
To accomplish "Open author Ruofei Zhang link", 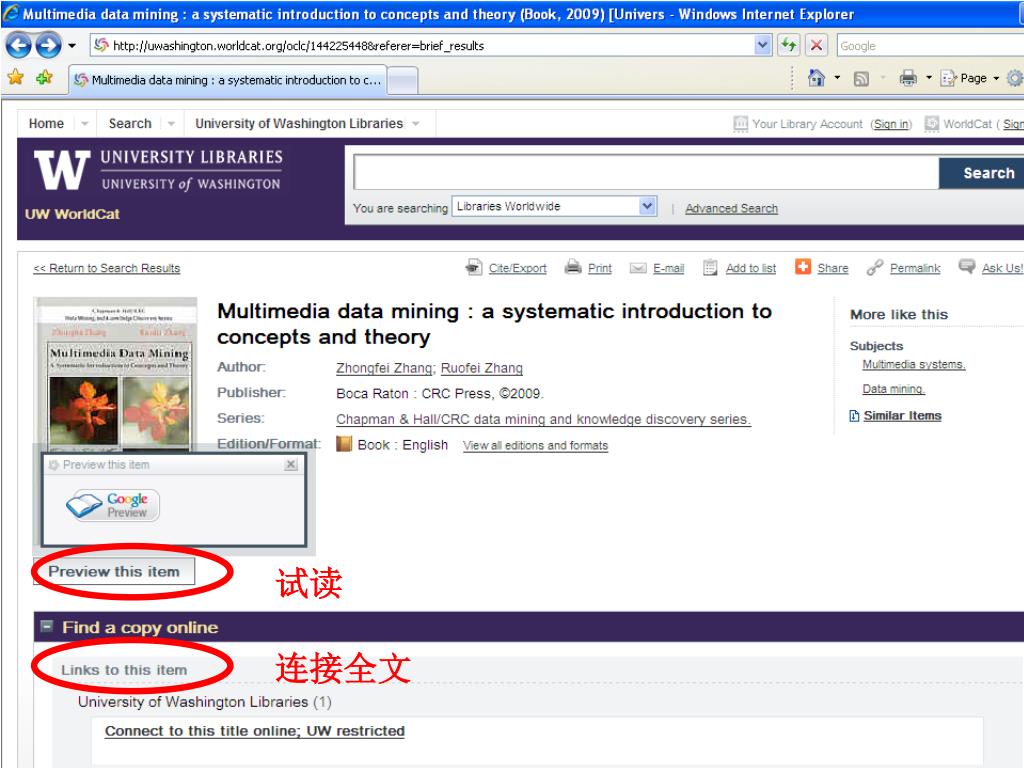I will [x=481, y=368].
